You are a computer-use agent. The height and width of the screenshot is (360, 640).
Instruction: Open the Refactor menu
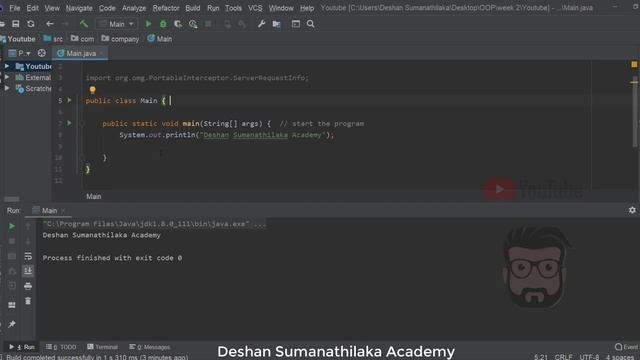(x=166, y=8)
